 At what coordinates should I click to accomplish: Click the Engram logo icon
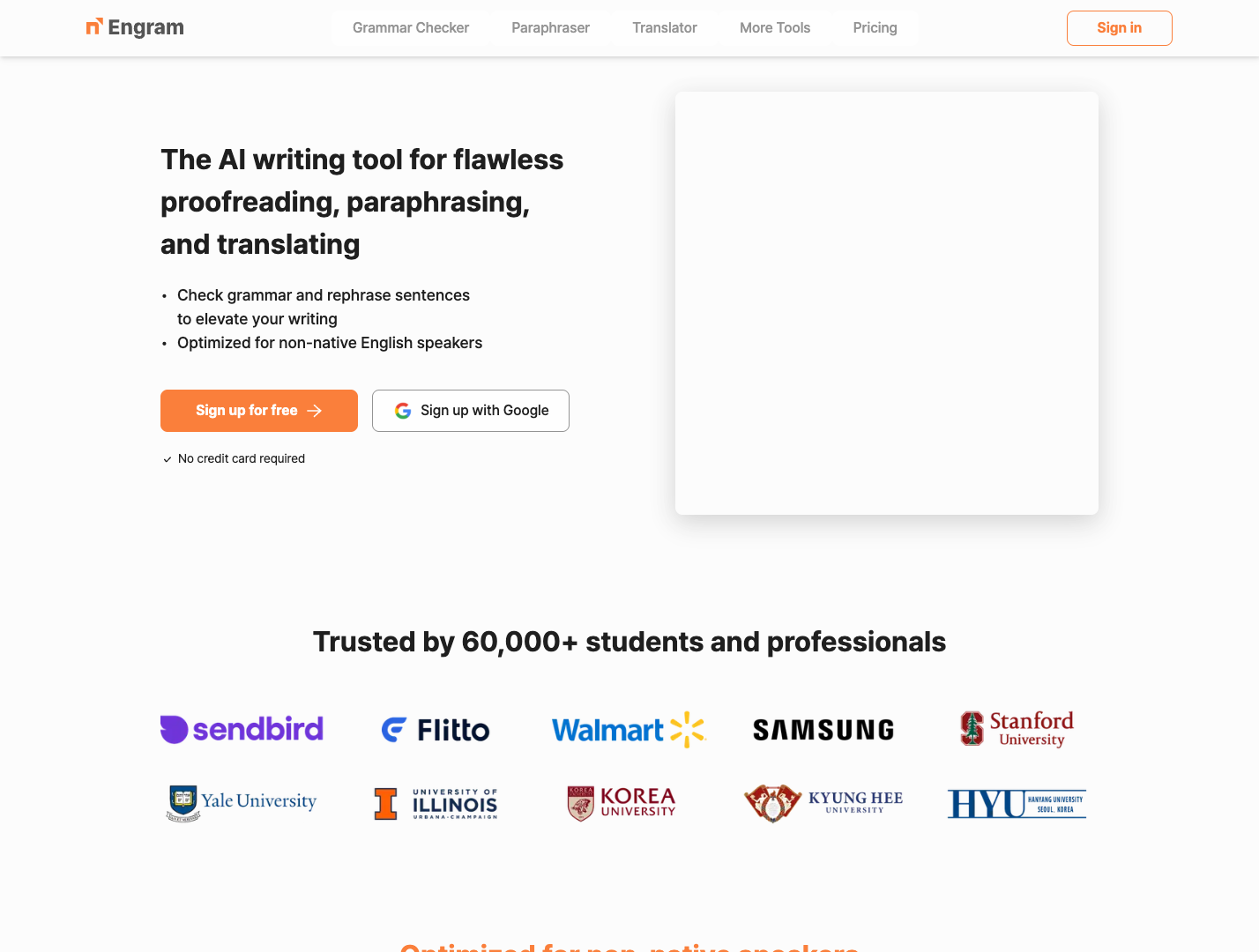pos(94,27)
